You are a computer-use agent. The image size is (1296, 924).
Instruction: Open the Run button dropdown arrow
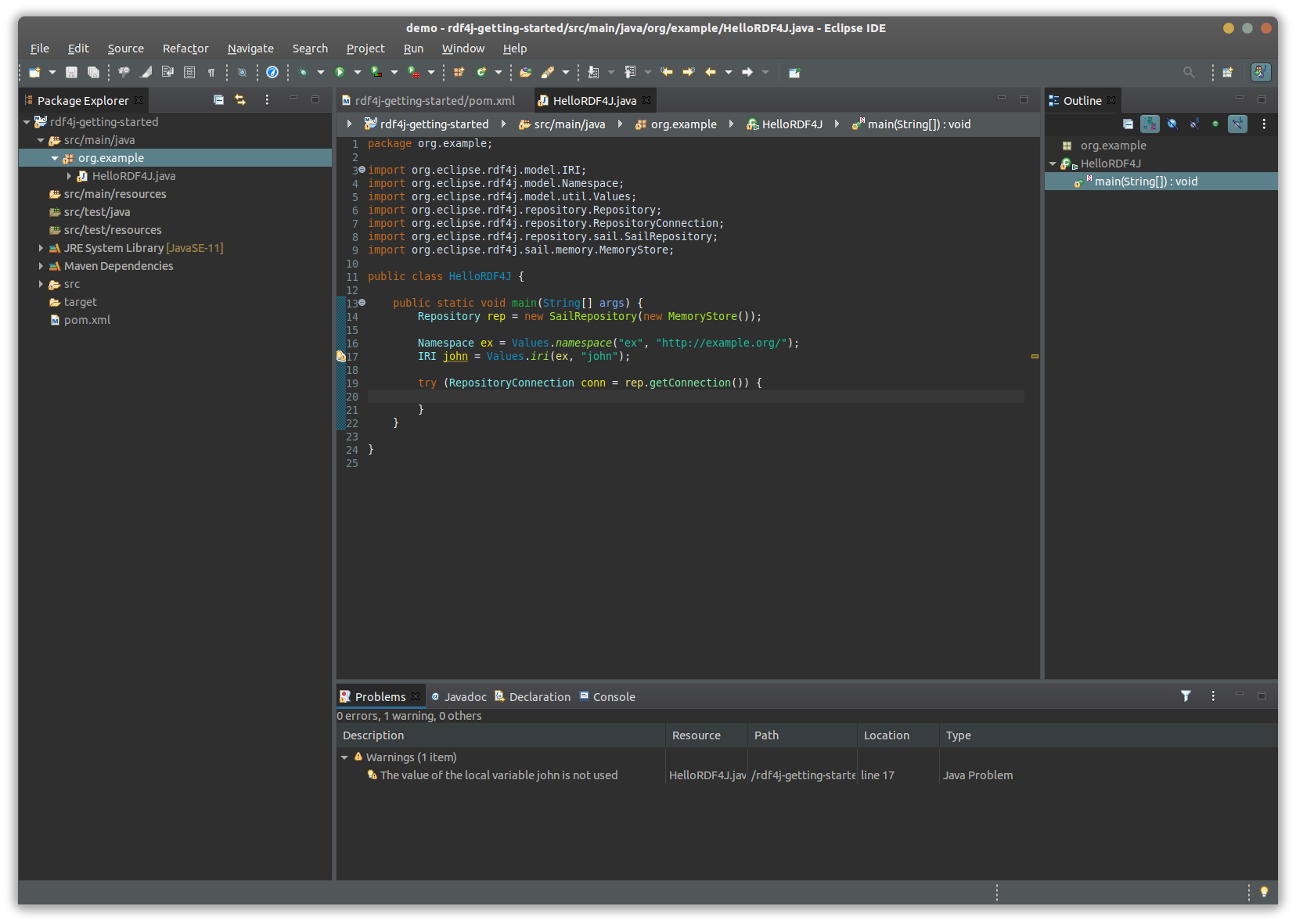(x=358, y=73)
